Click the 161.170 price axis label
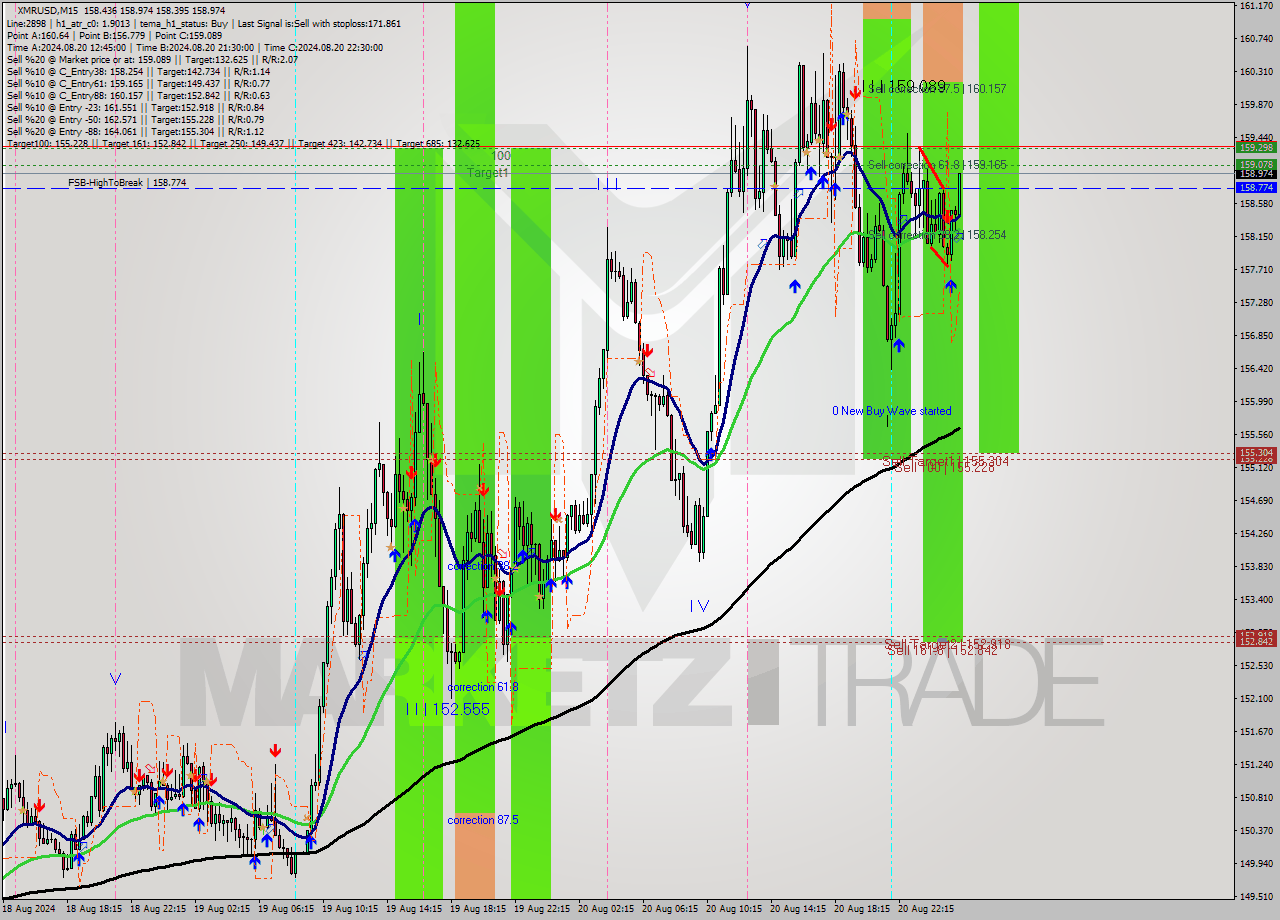The width and height of the screenshot is (1280, 920). (1256, 6)
